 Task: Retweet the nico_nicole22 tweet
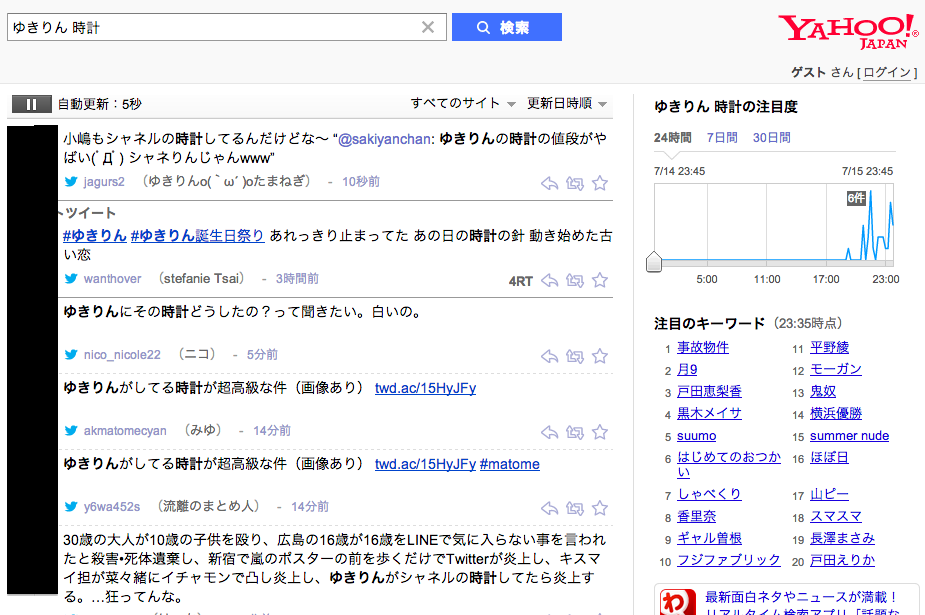pyautogui.click(x=574, y=356)
